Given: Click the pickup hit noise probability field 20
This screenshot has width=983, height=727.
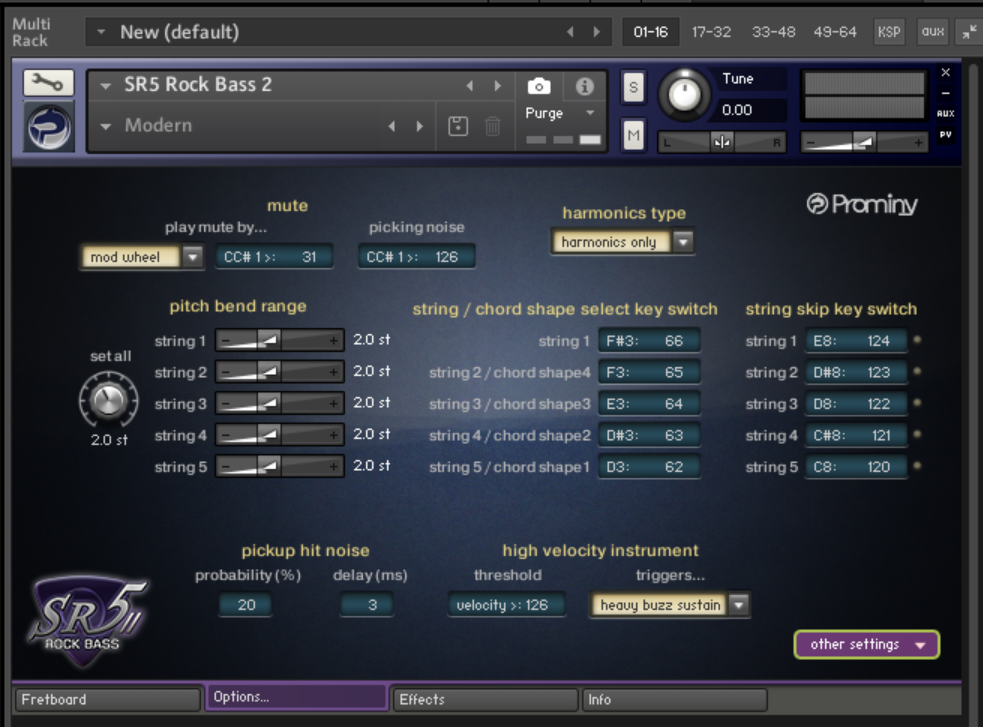Looking at the screenshot, I should point(246,605).
